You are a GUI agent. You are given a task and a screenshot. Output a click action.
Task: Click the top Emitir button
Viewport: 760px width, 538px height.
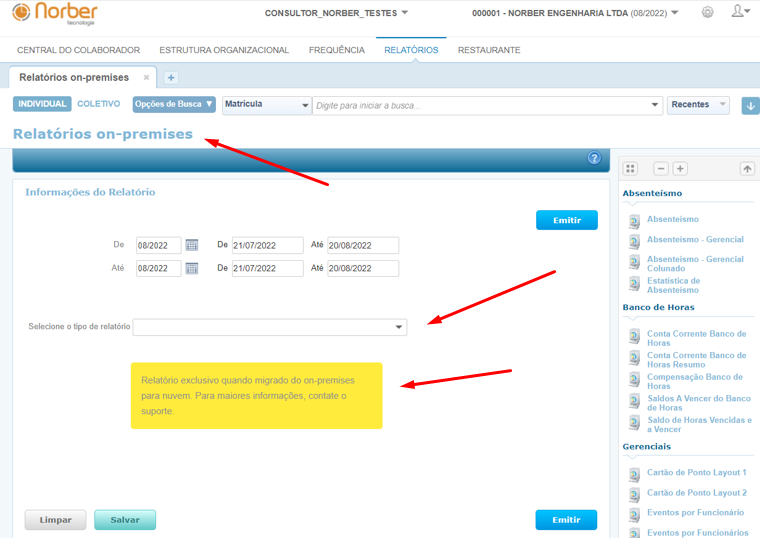(x=566, y=220)
